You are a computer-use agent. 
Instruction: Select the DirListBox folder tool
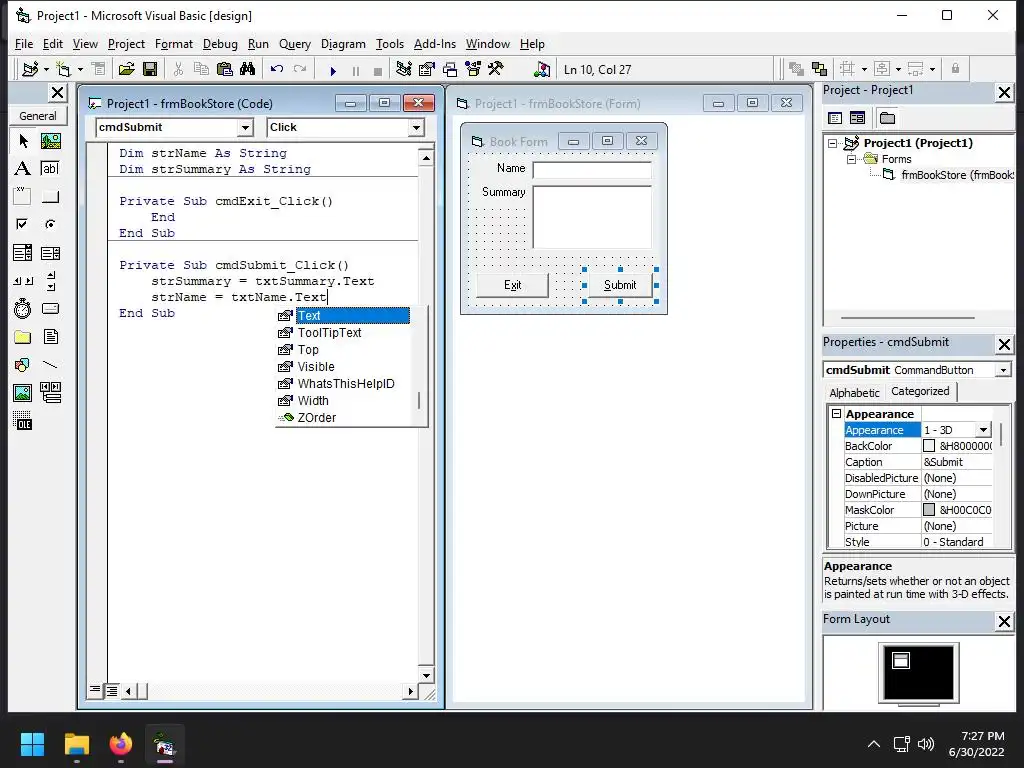(23, 337)
